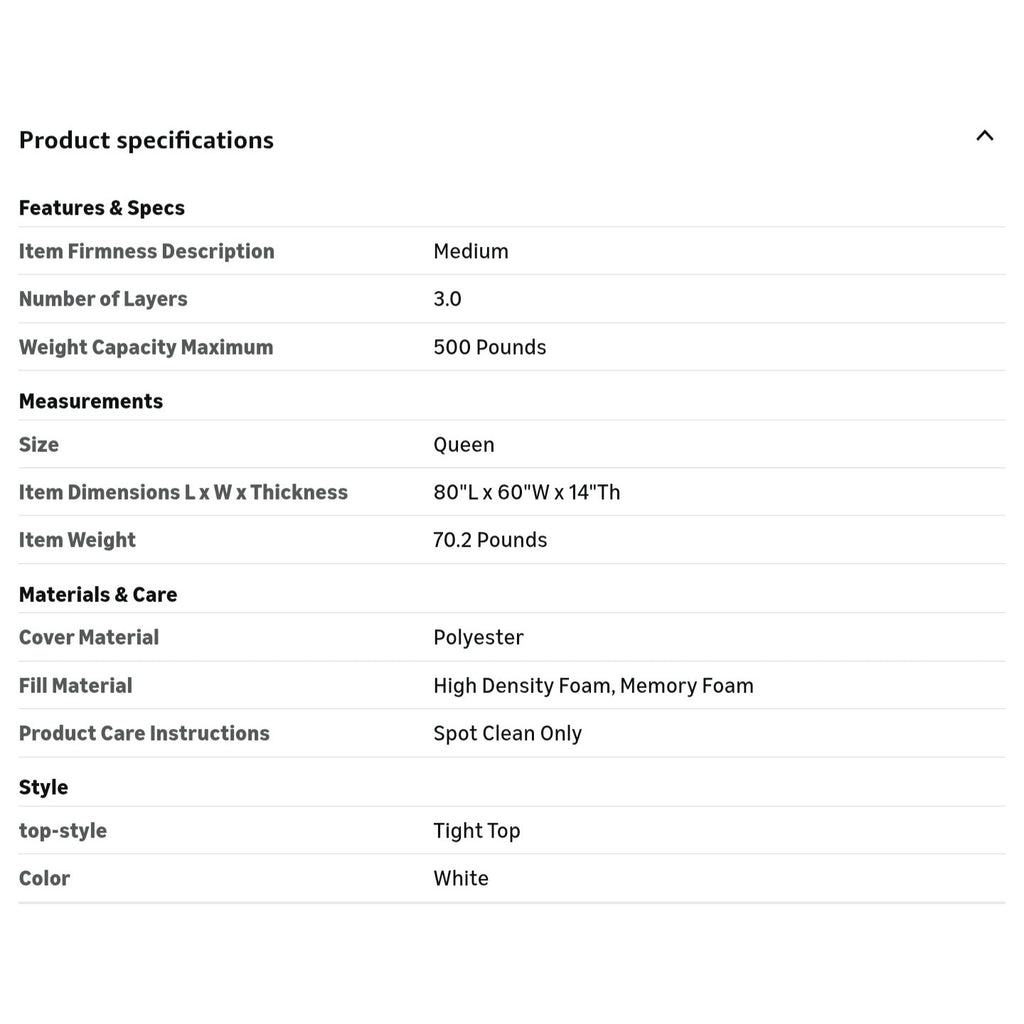Click the 70.2 Pounds item weight value
This screenshot has width=1024, height=1024.
(x=490, y=540)
